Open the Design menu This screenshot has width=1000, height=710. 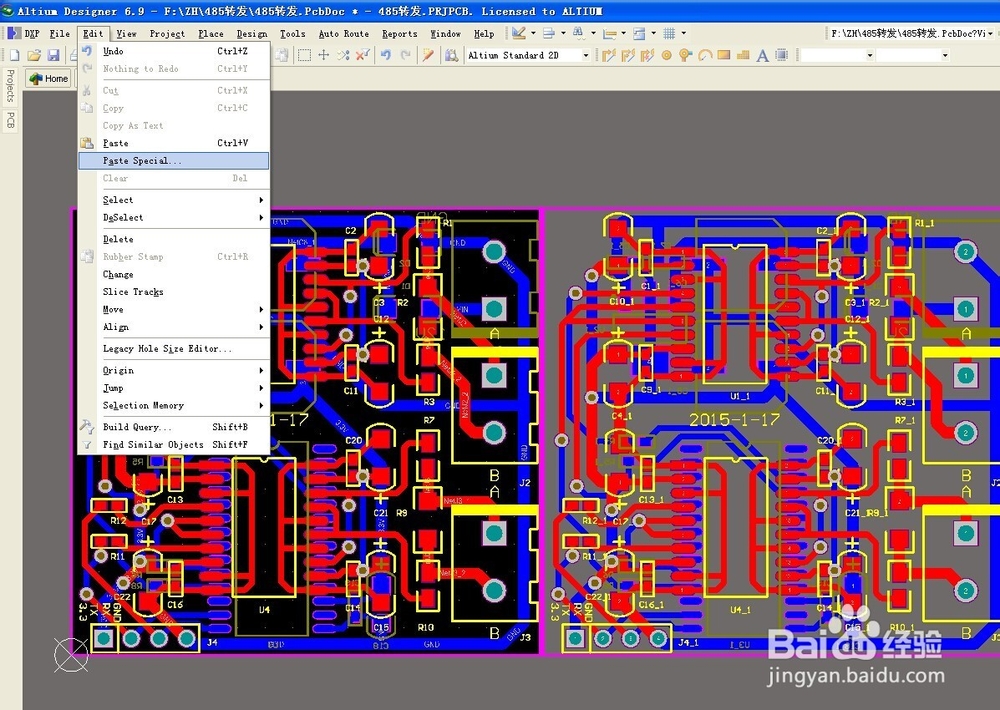[x=252, y=33]
